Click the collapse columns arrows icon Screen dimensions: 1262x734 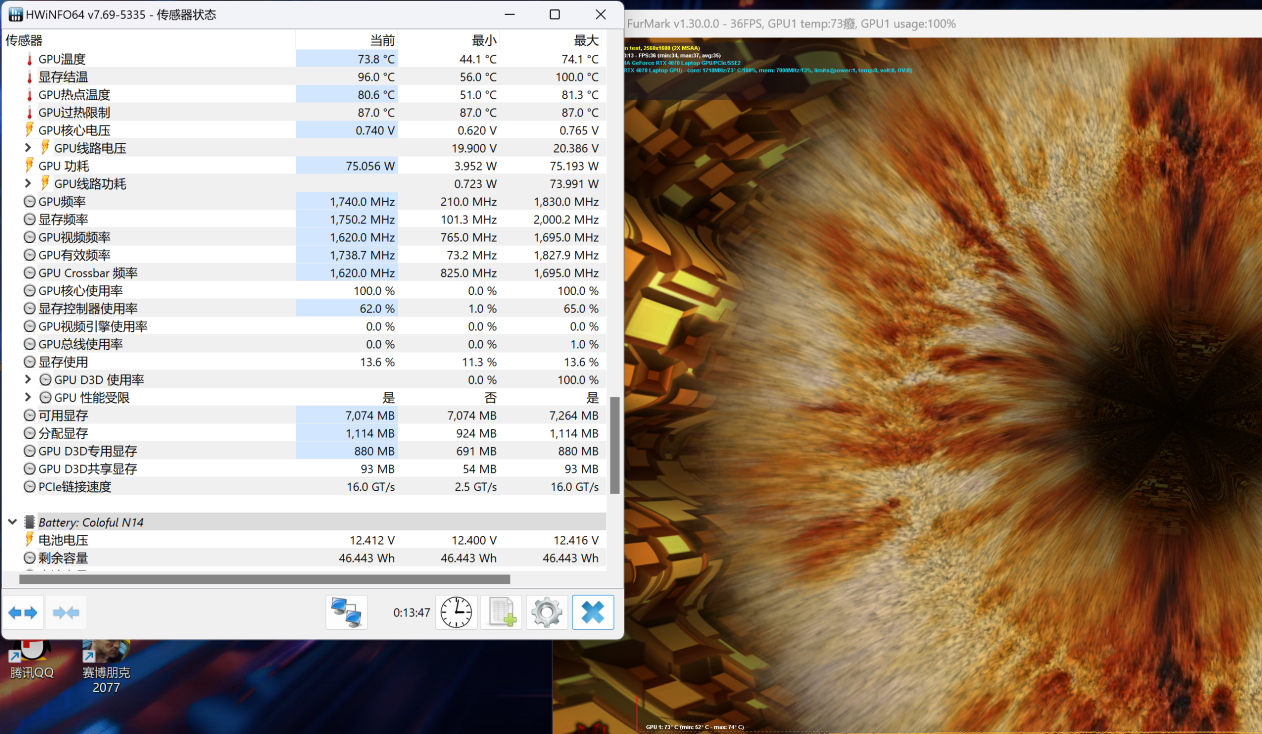point(67,612)
